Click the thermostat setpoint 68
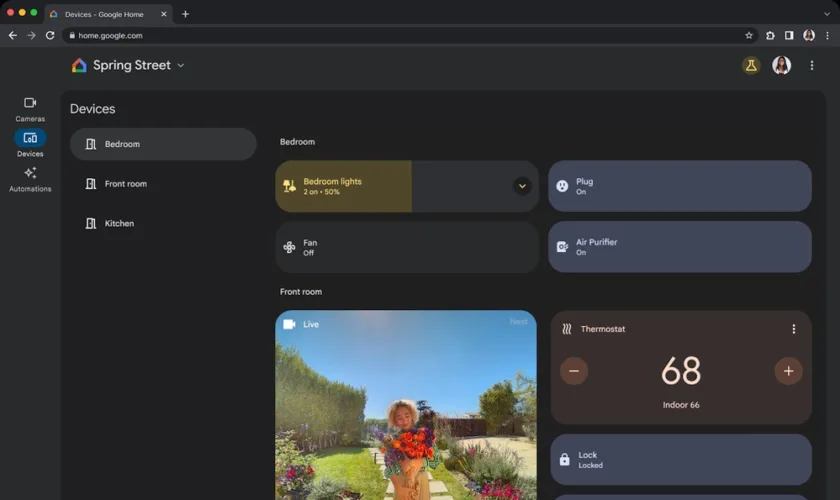This screenshot has height=500, width=840. (x=680, y=371)
